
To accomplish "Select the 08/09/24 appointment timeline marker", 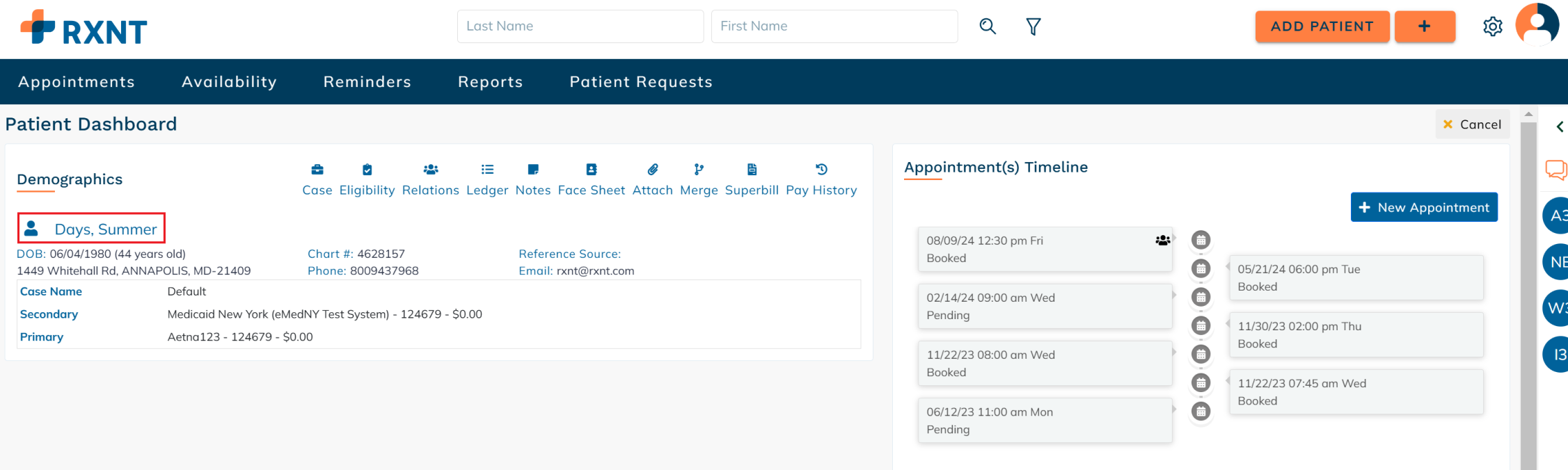I will [1201, 240].
